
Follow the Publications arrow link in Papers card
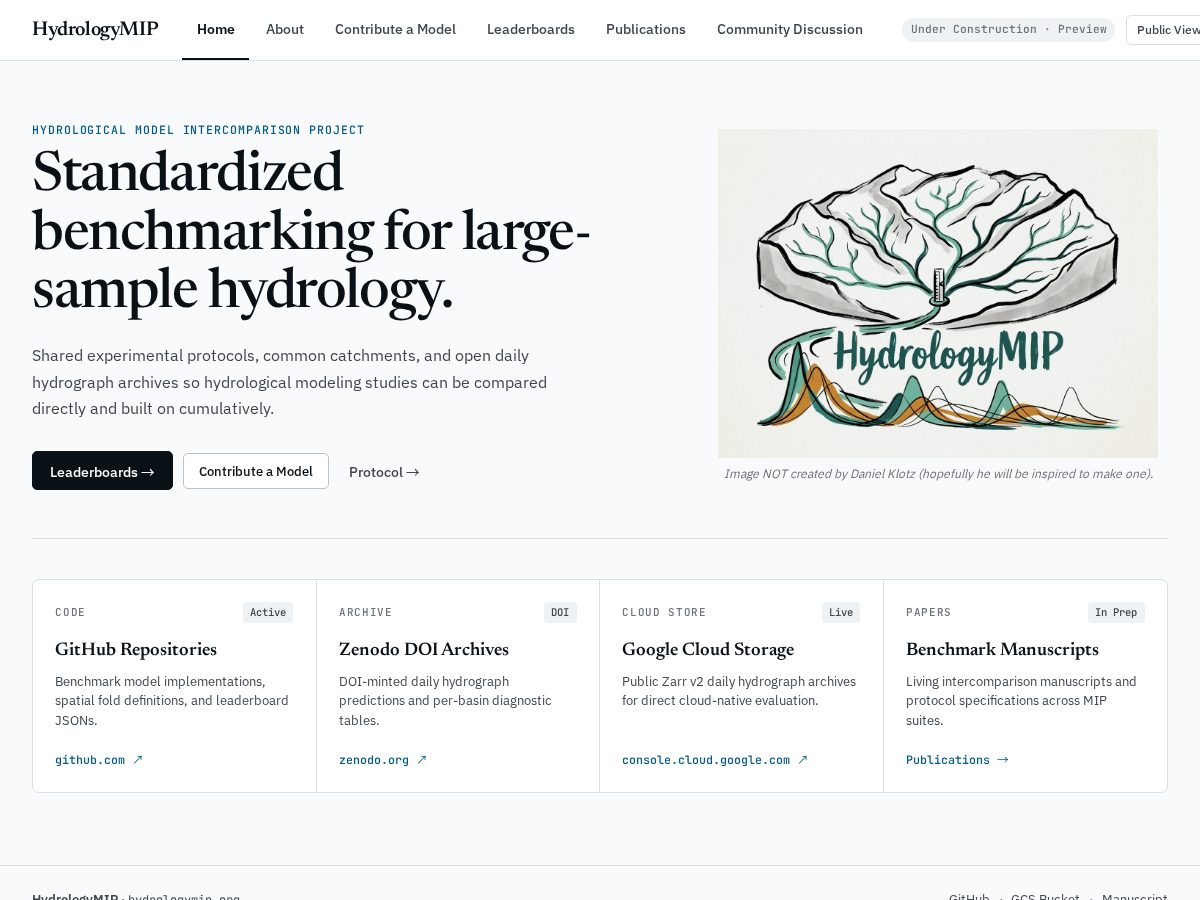[x=957, y=760]
